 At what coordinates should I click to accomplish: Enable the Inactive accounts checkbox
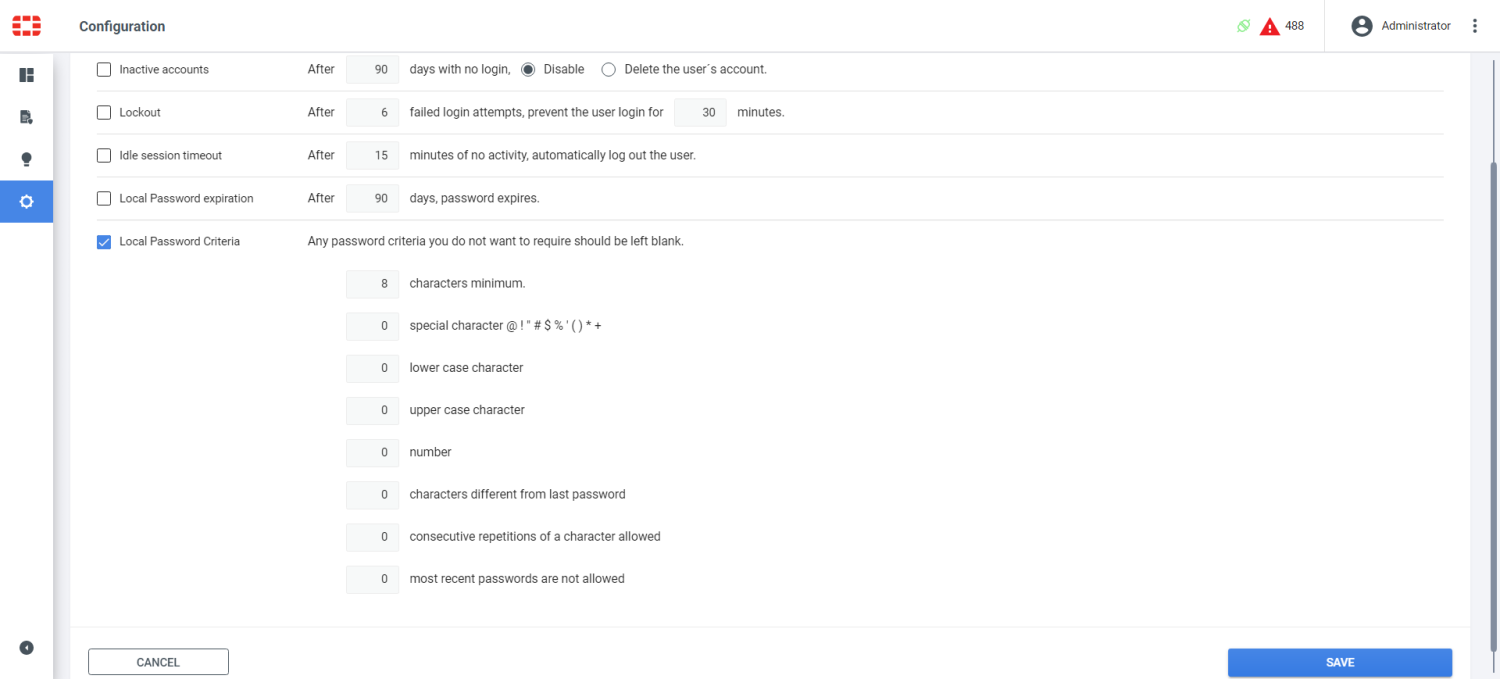104,69
